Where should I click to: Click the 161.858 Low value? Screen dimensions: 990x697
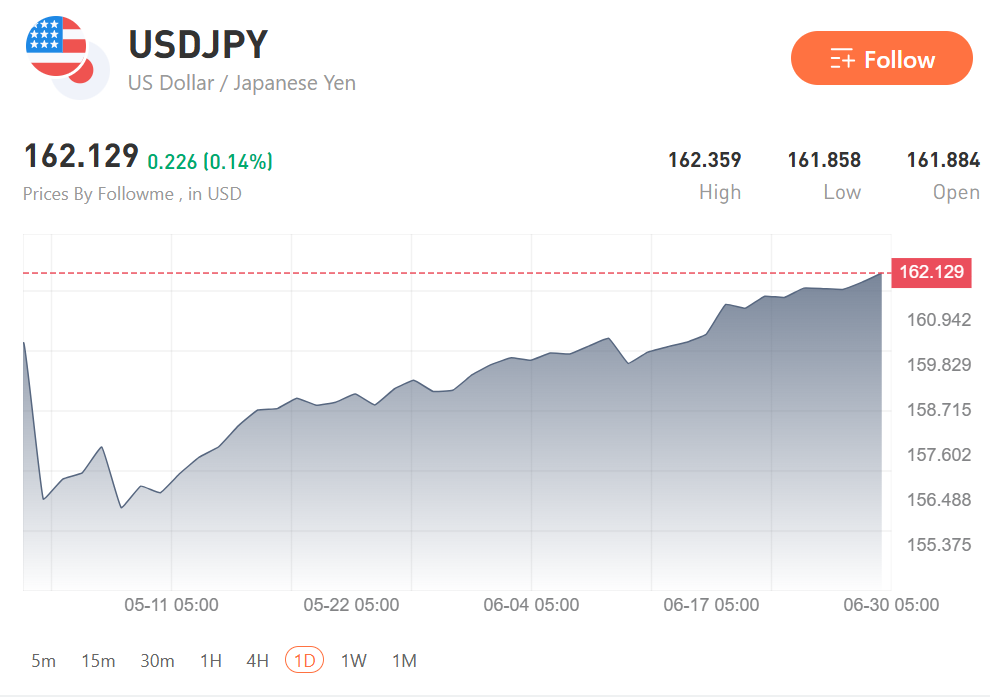pyautogui.click(x=824, y=160)
